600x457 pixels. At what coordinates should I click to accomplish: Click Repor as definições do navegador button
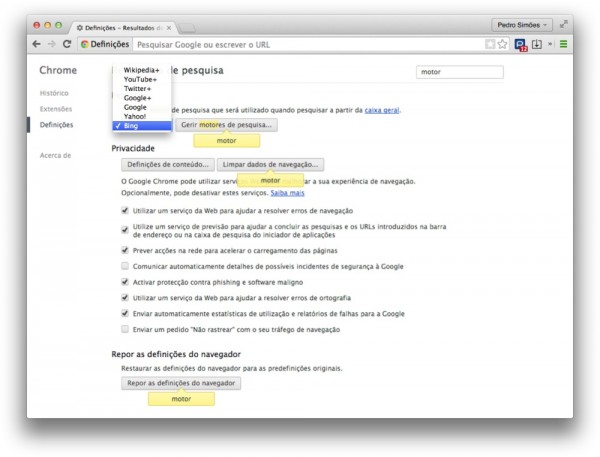[x=181, y=383]
